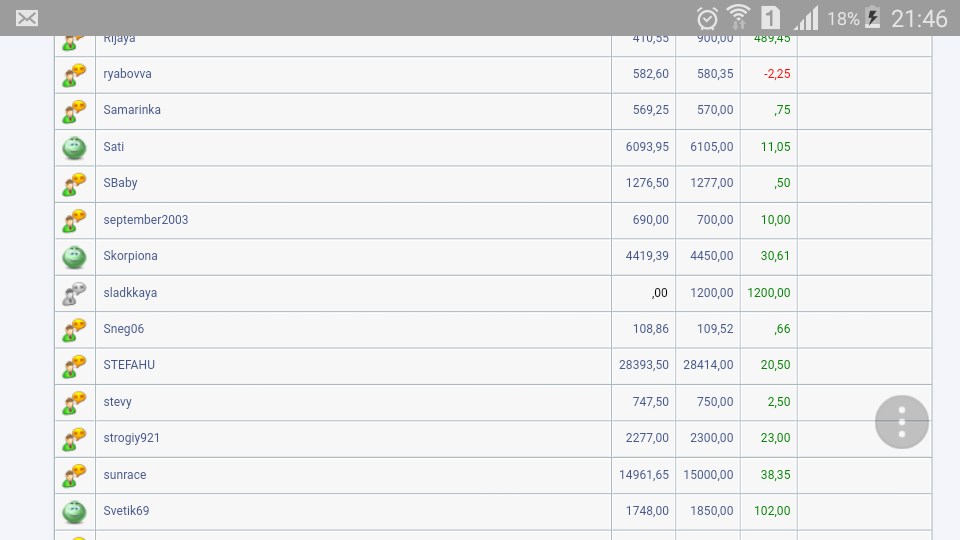
Task: Tap the user status icon beside Samarinka
Action: click(75, 111)
